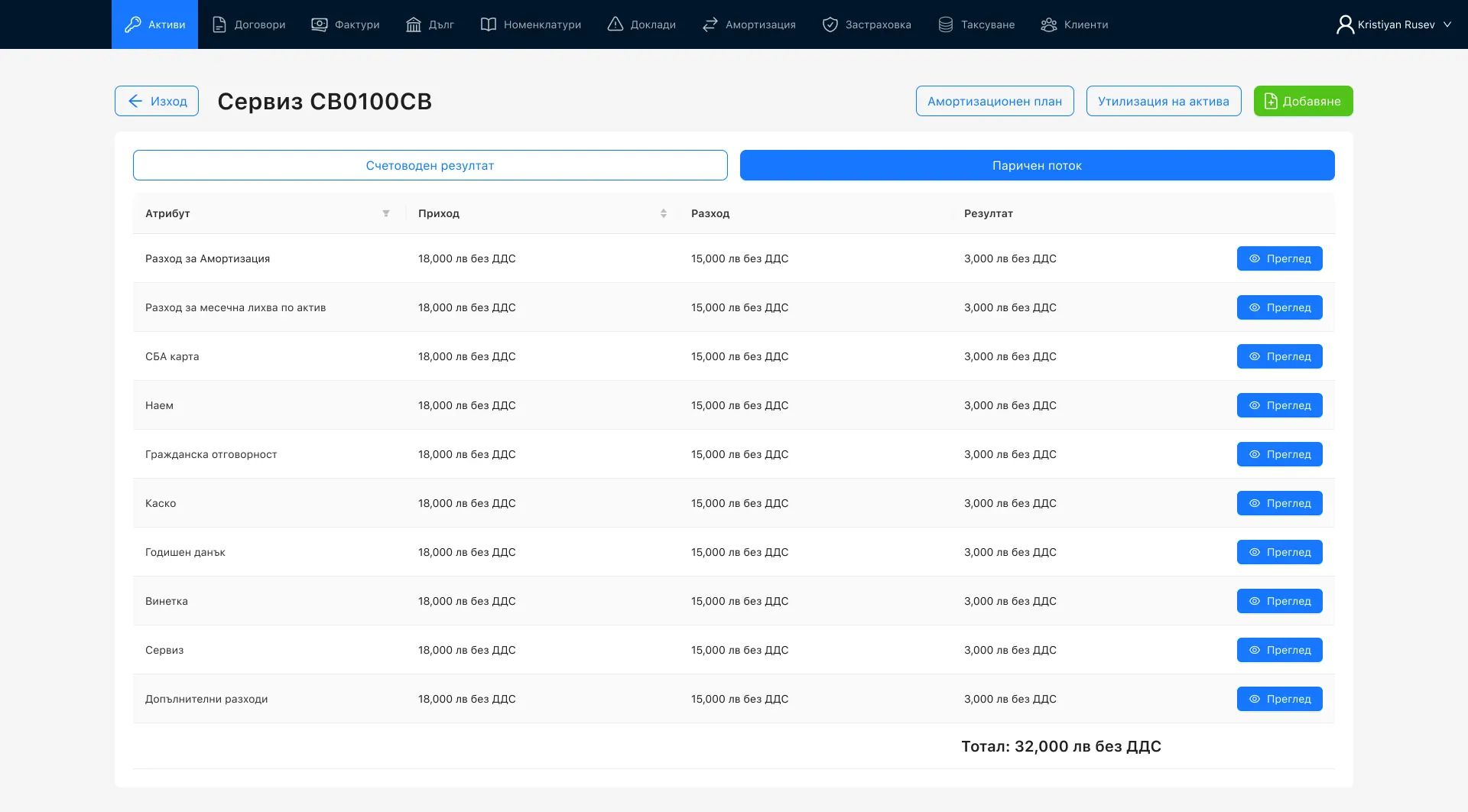Select the Клиенти menu item

click(x=1074, y=24)
